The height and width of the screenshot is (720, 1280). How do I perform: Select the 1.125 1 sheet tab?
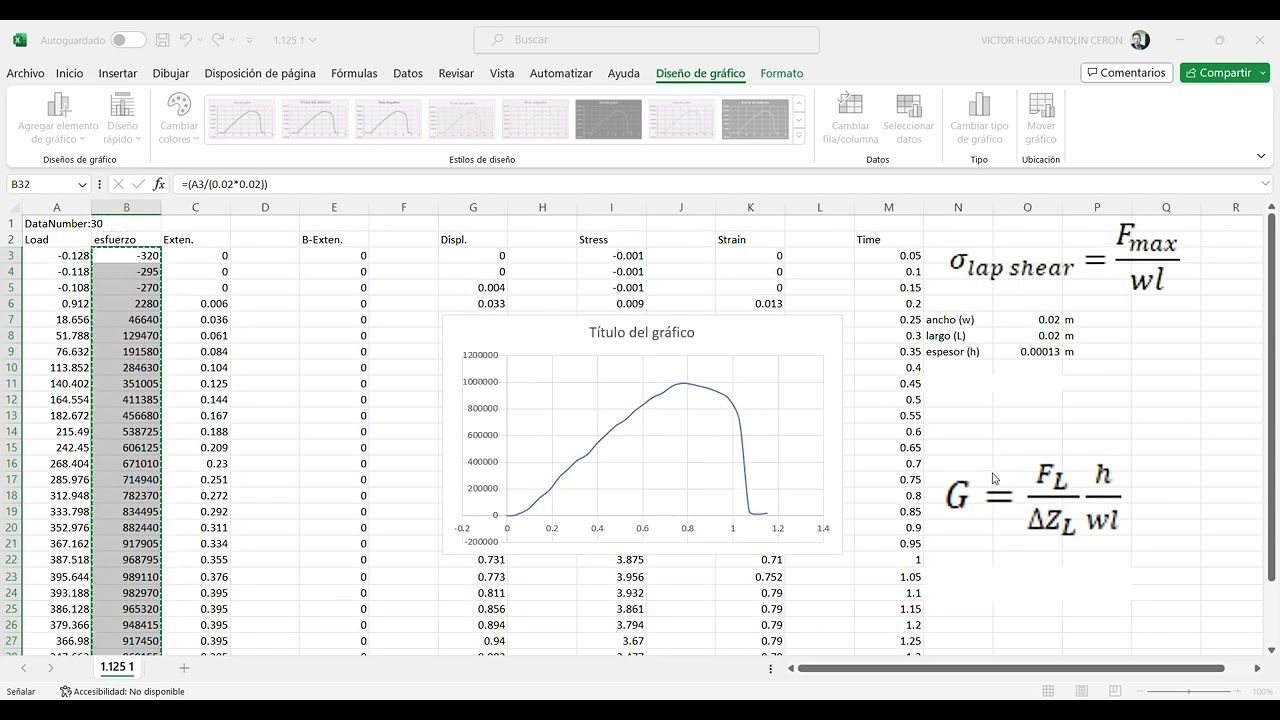(x=117, y=667)
